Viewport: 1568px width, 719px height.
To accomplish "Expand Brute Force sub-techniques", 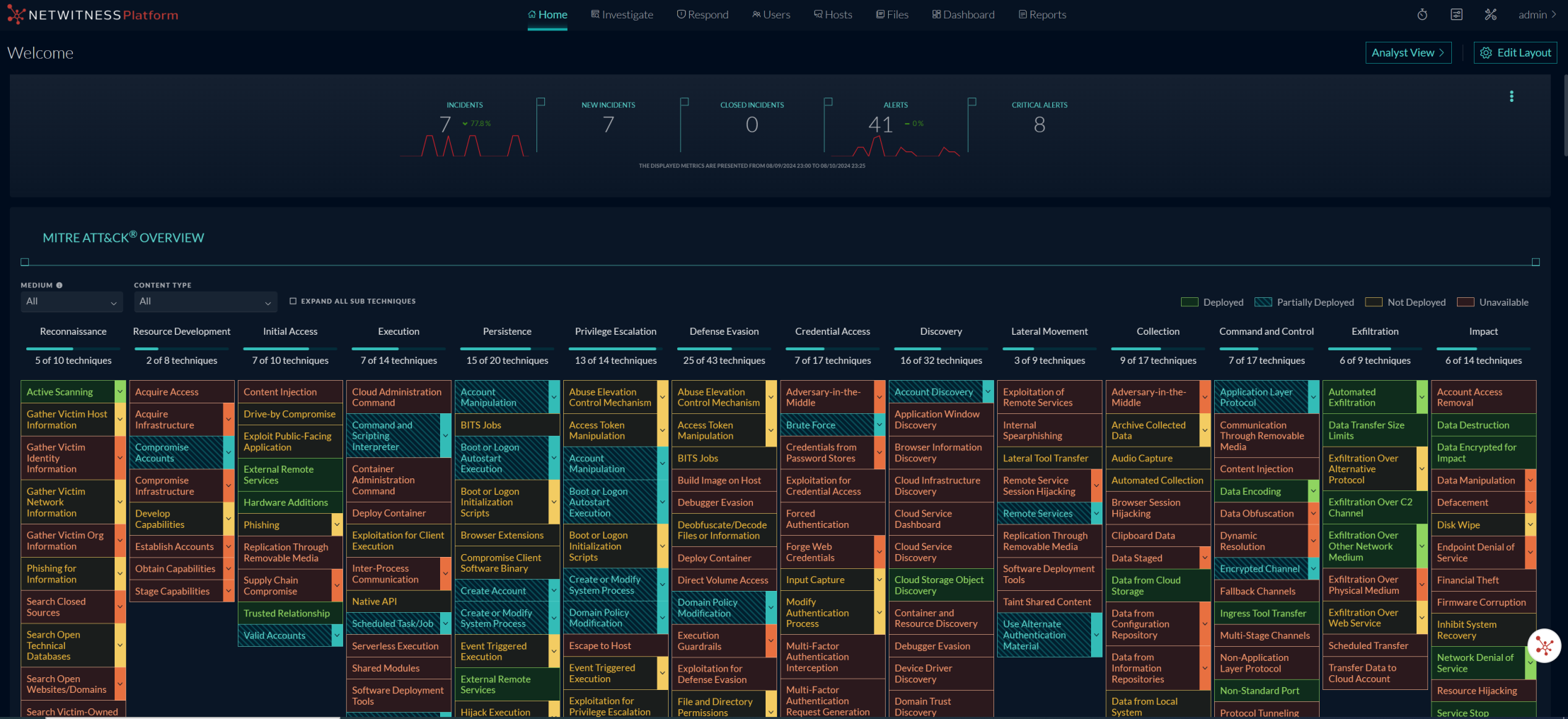I will [x=880, y=425].
